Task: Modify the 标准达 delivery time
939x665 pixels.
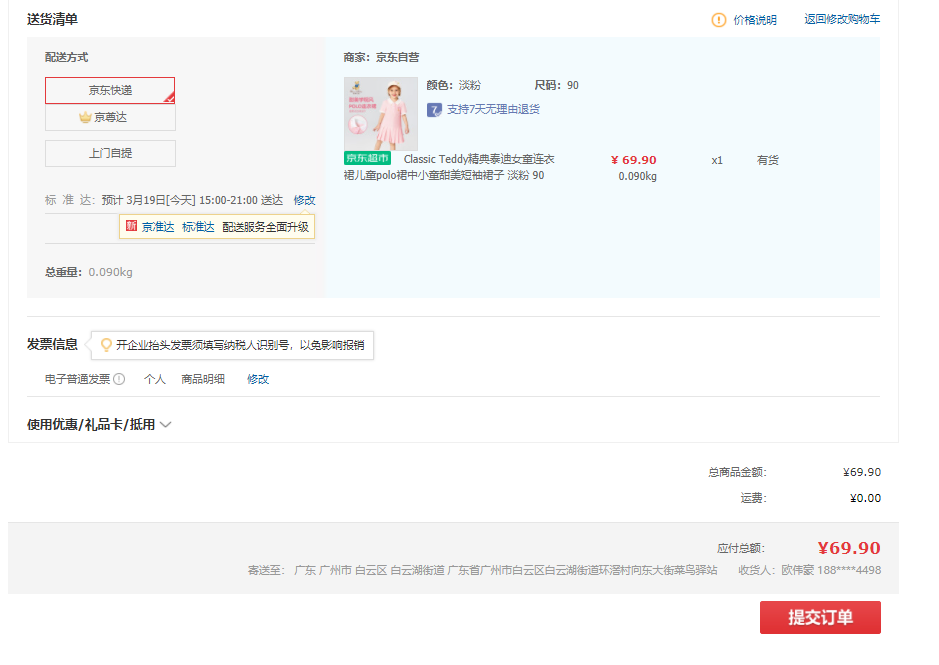Action: click(304, 200)
